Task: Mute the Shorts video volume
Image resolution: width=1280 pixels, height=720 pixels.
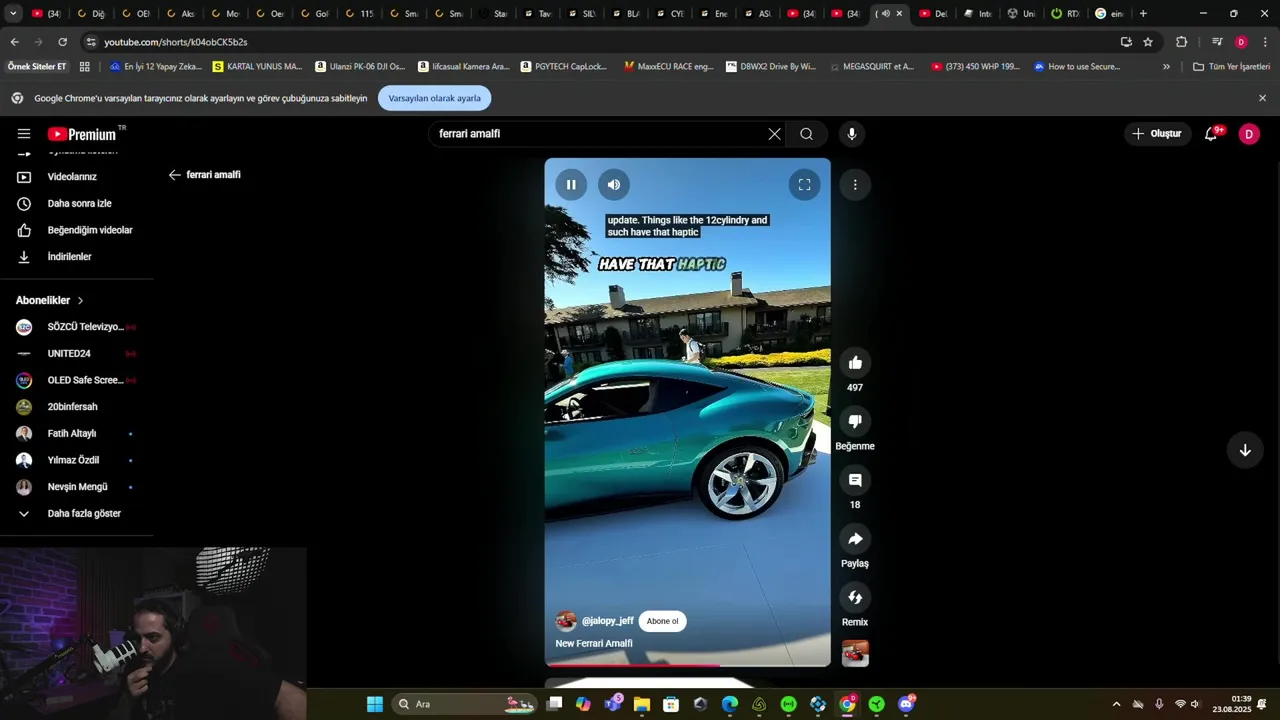Action: tap(614, 184)
